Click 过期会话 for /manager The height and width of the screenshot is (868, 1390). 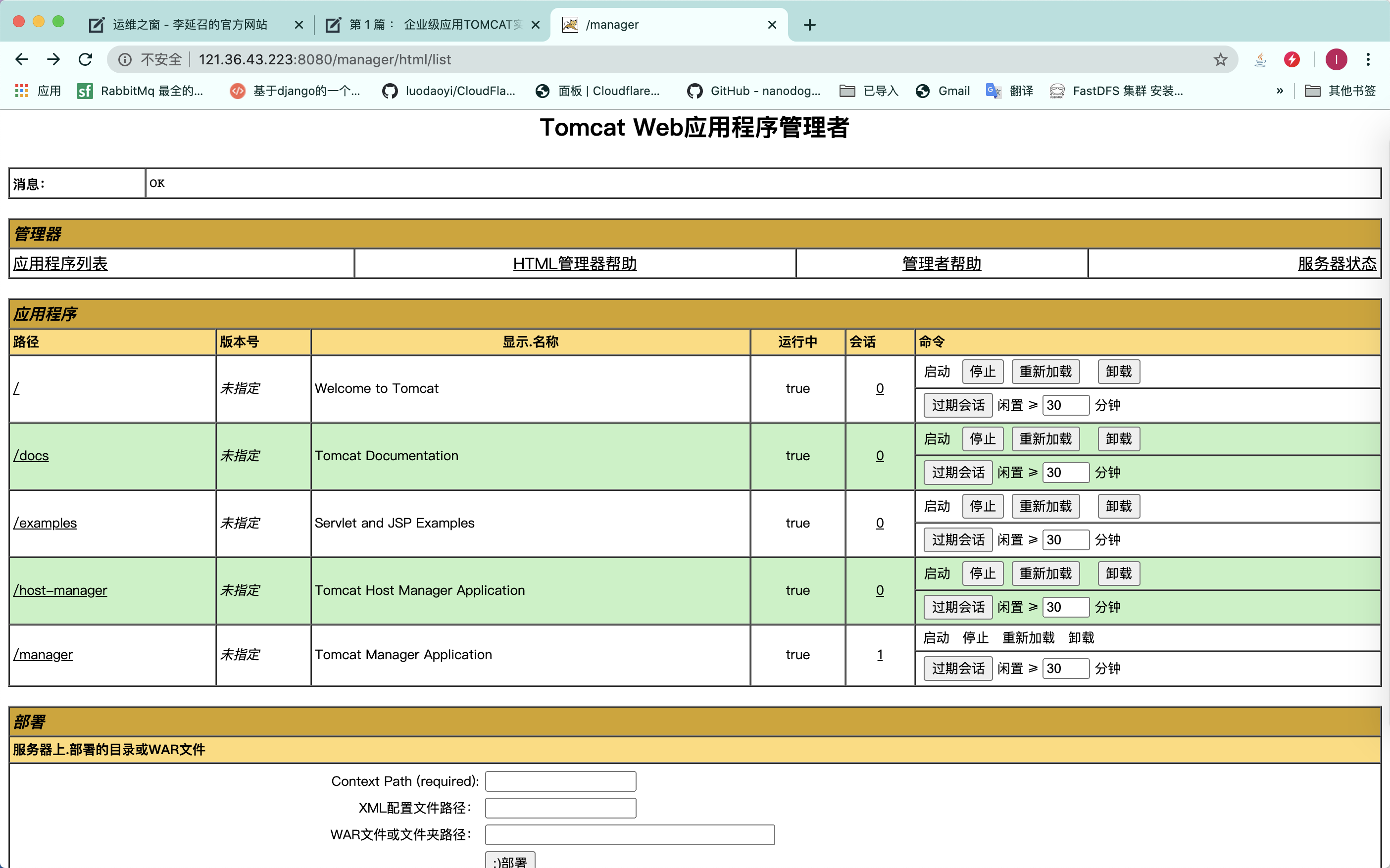[x=958, y=668]
